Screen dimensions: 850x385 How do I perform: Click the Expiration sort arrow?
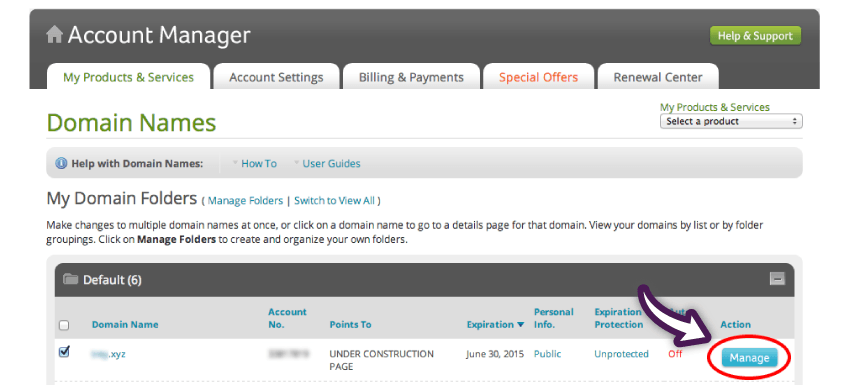pos(521,325)
